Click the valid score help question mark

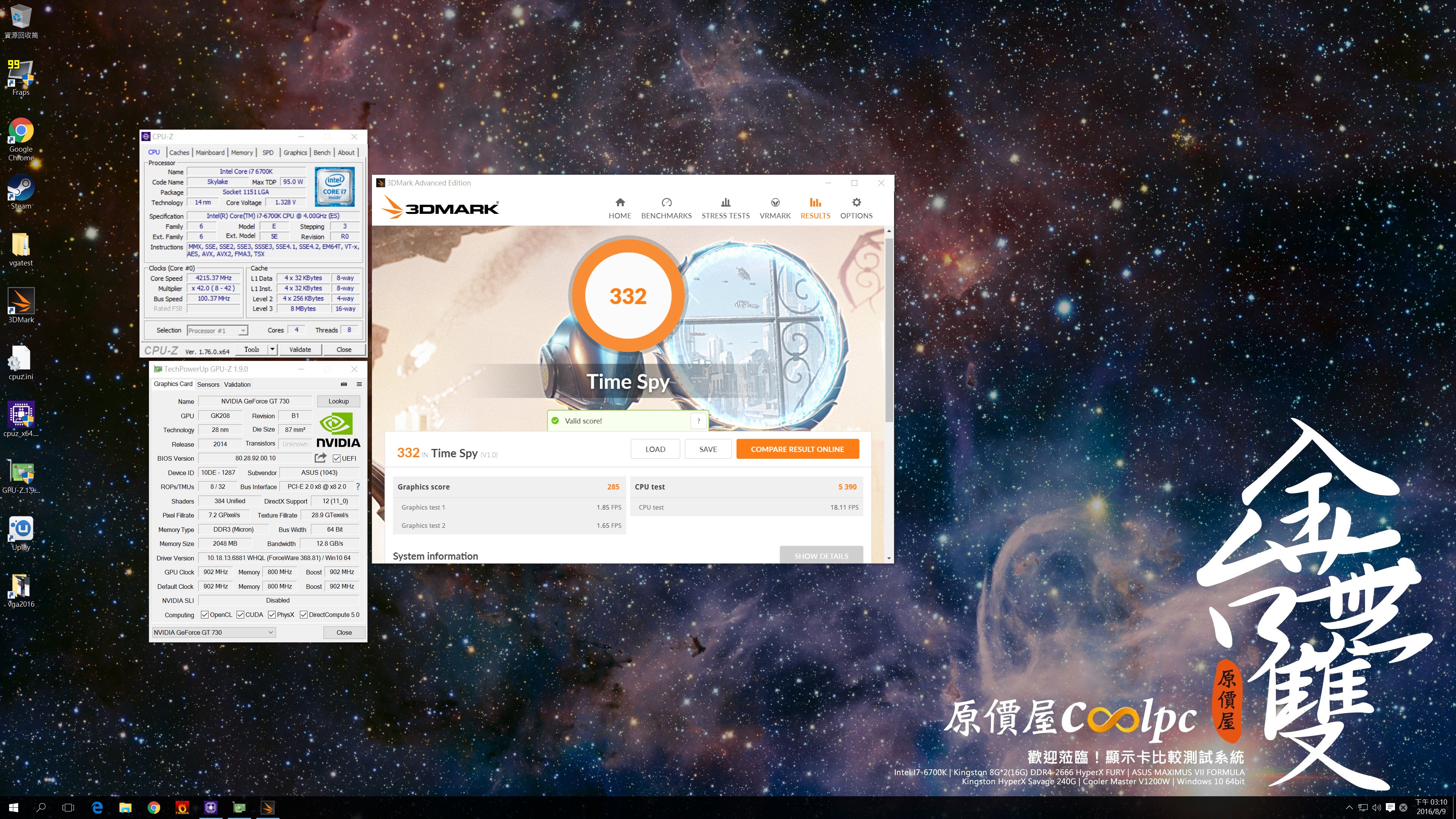[698, 420]
